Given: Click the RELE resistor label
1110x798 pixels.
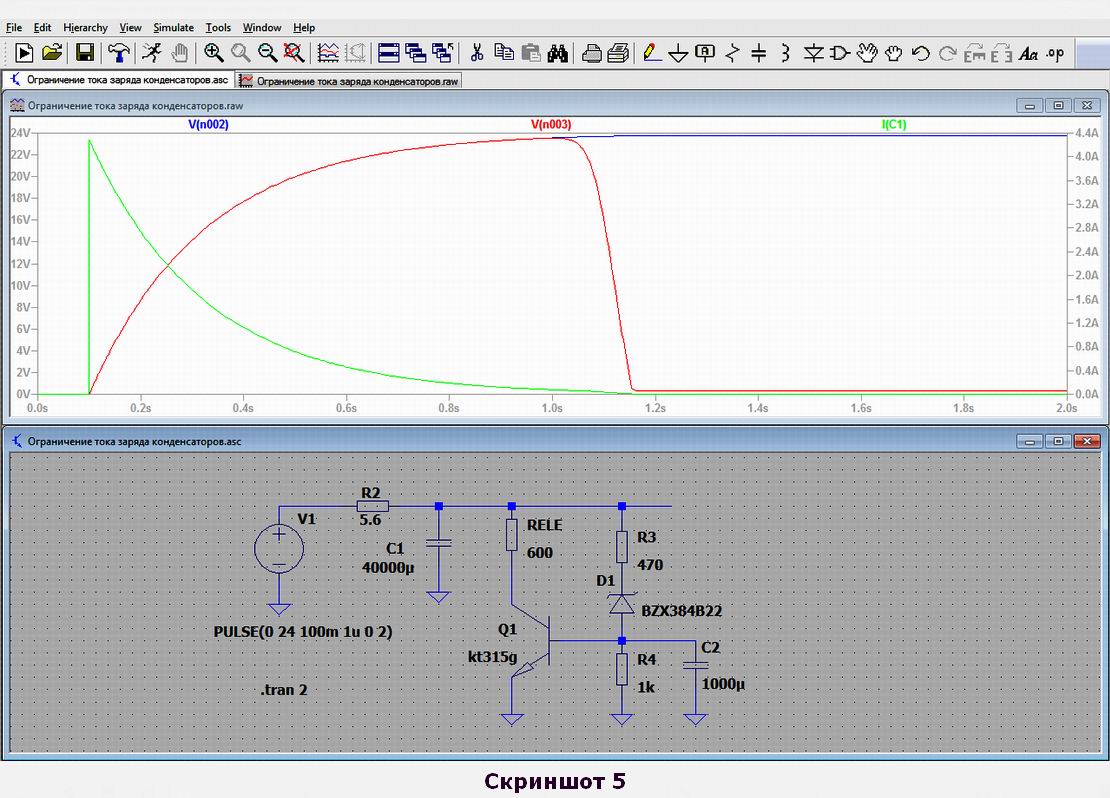Looking at the screenshot, I should 544,525.
